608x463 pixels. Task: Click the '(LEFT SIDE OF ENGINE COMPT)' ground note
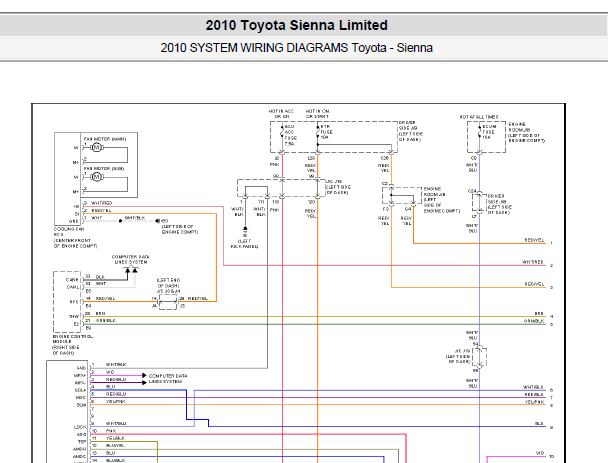pos(180,229)
